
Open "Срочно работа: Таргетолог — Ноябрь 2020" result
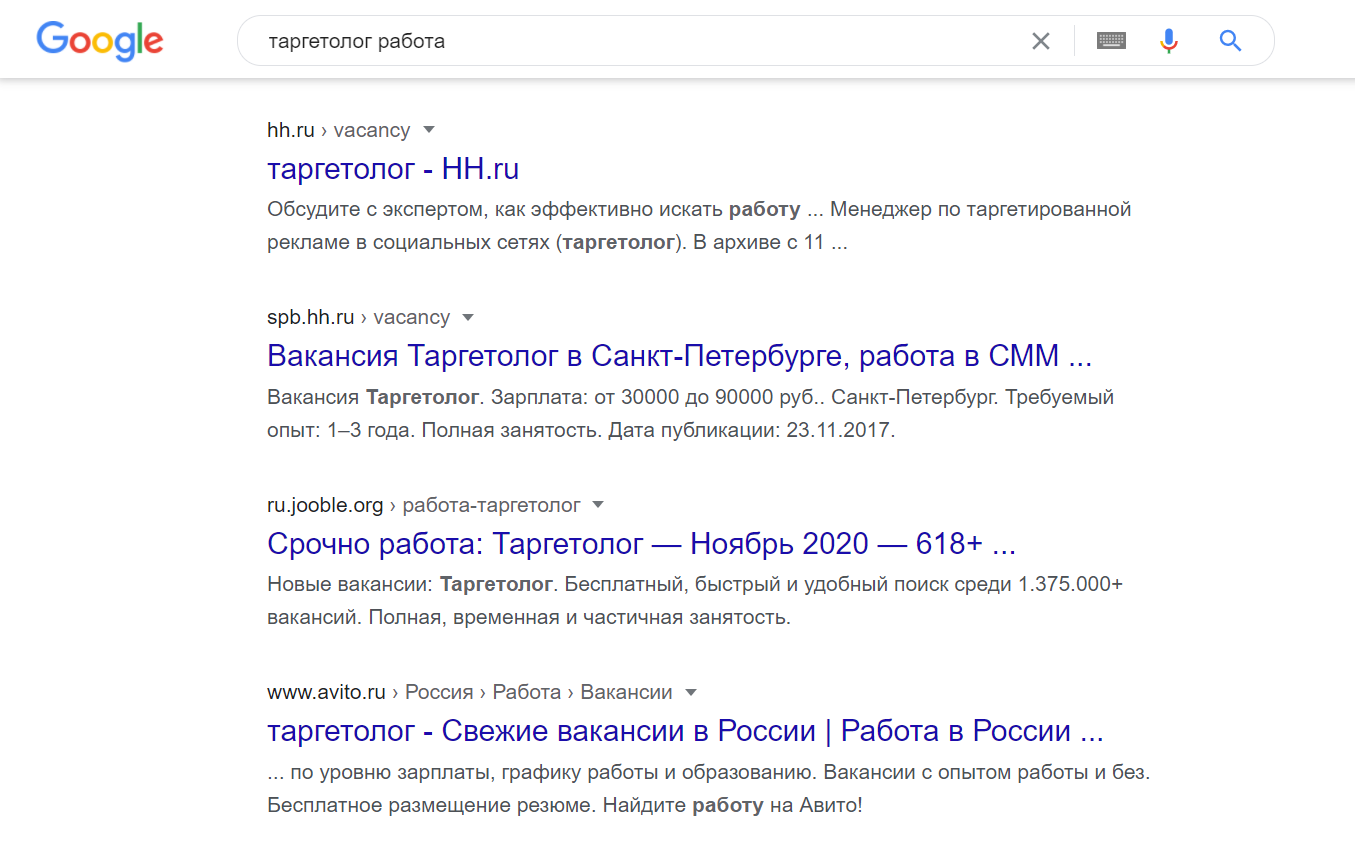tap(642, 544)
